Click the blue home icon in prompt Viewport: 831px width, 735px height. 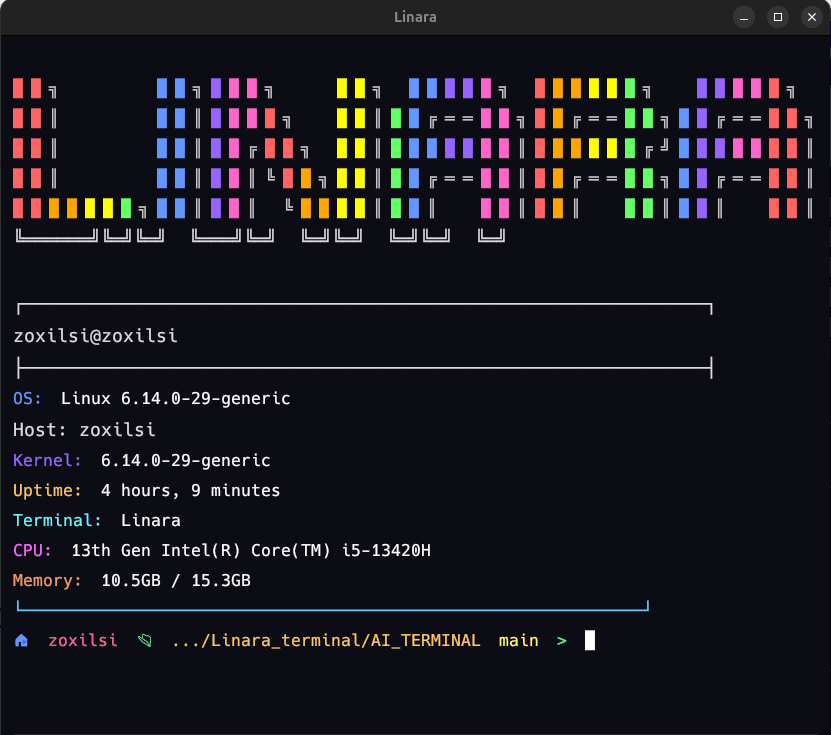21,641
